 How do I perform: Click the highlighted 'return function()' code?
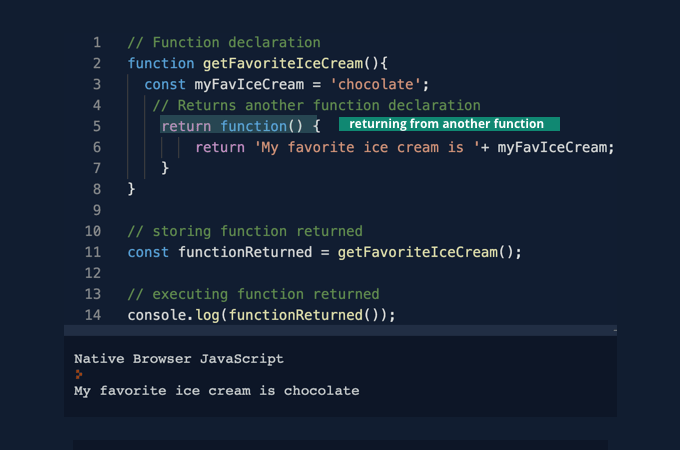[239, 126]
